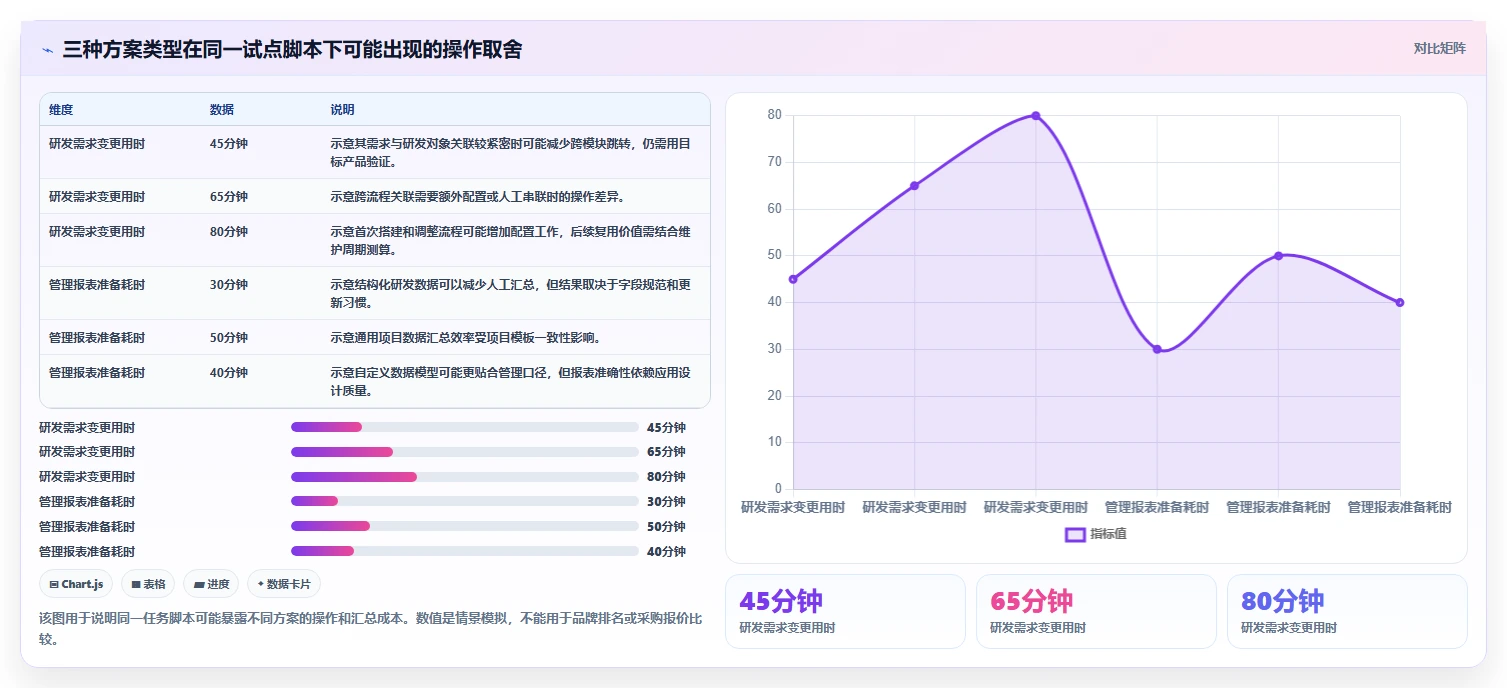Click the 80分钟 cell in the table
1507x688 pixels.
coord(229,232)
